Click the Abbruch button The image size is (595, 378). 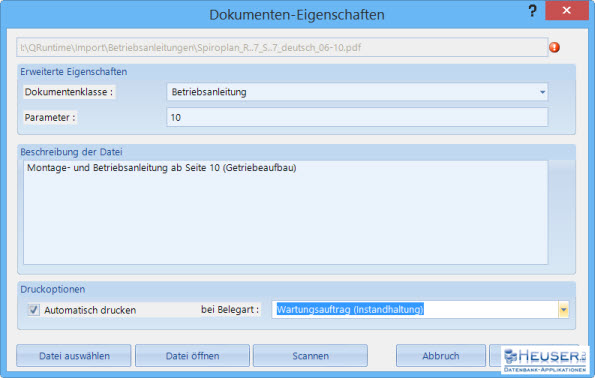pyautogui.click(x=441, y=356)
